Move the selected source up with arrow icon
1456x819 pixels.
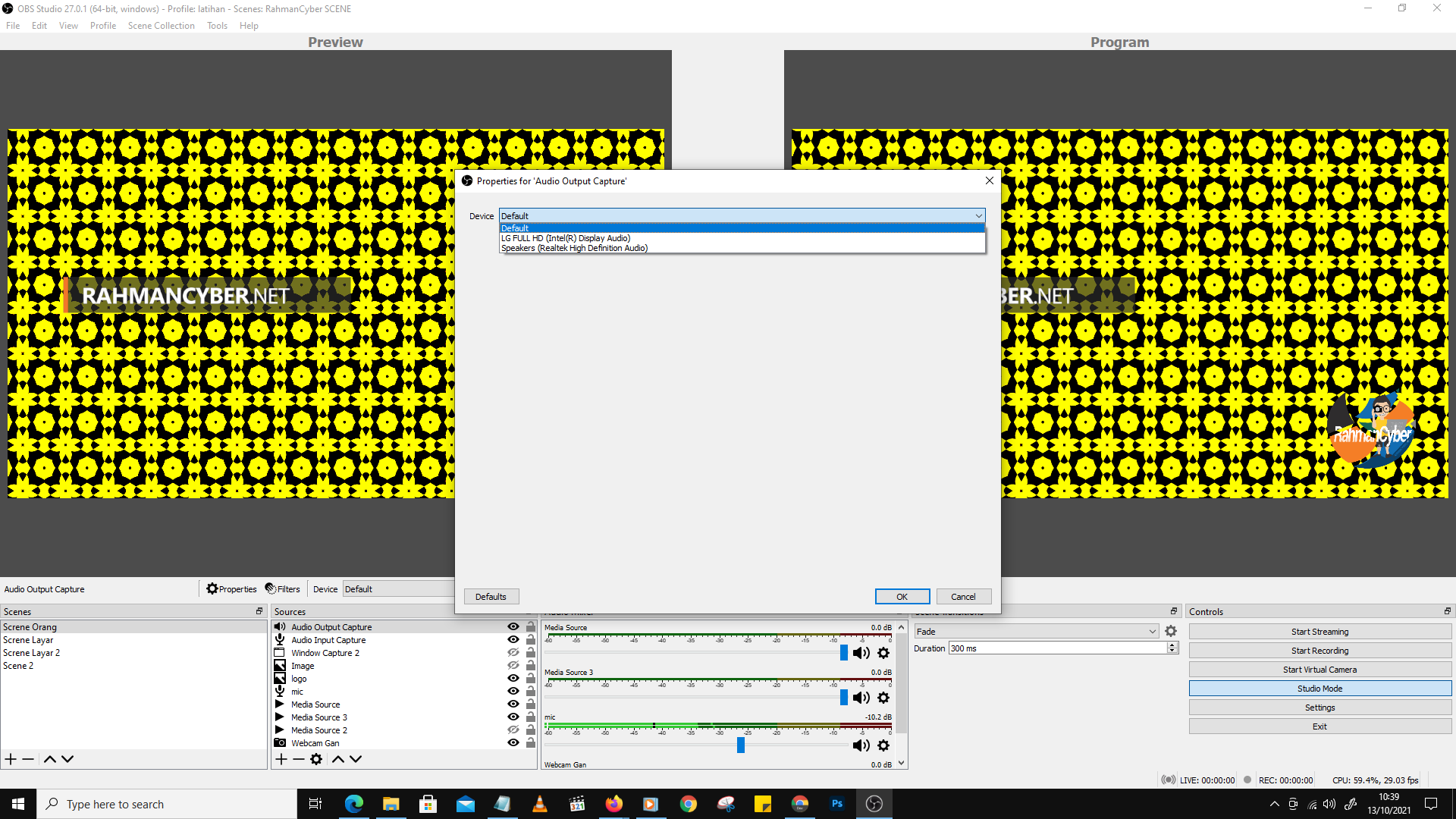pyautogui.click(x=338, y=759)
